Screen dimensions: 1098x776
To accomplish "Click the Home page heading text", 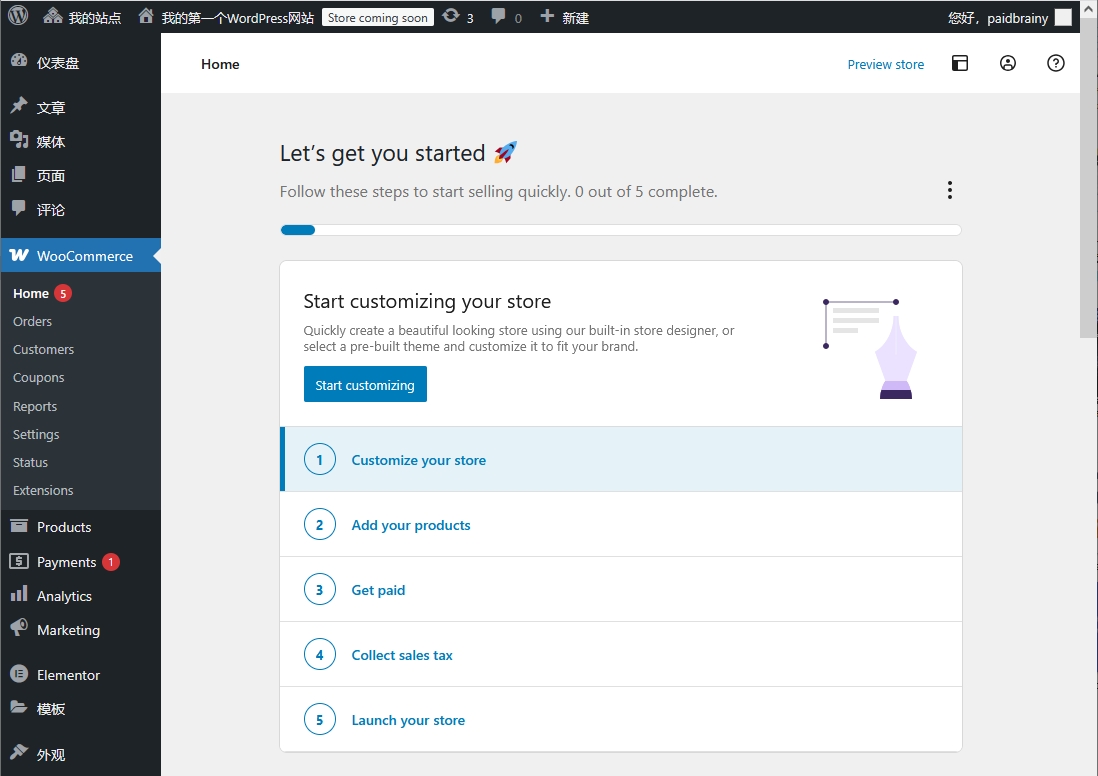I will (220, 64).
